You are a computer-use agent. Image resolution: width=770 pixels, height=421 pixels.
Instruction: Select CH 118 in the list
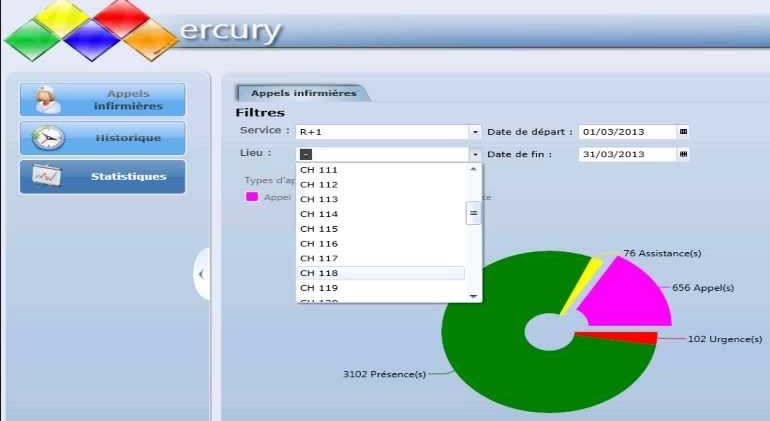coord(381,273)
